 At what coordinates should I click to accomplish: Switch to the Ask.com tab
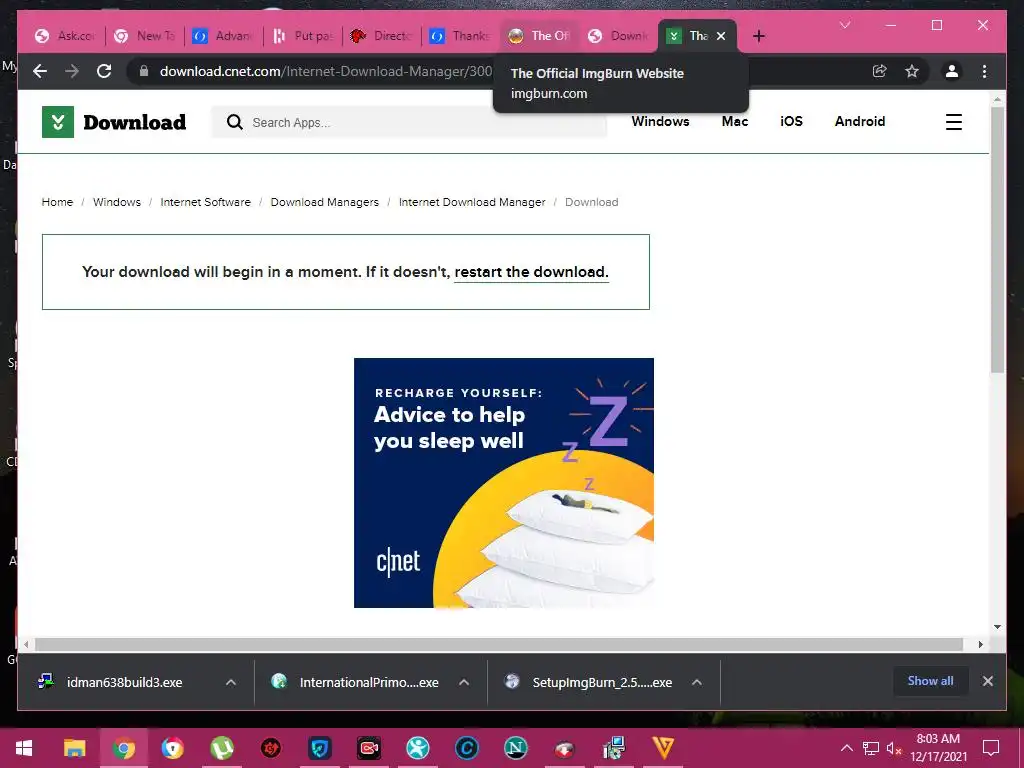coord(65,36)
